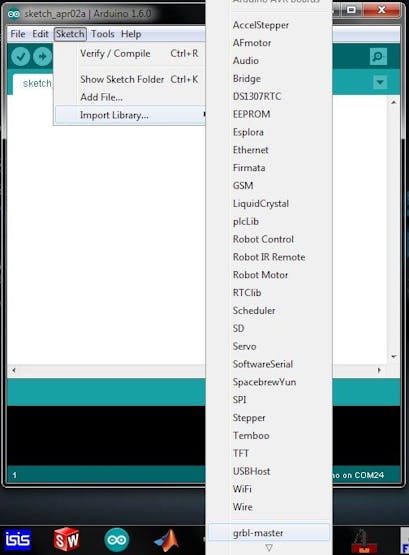
Task: Click editor vertical scrollbar up arrow
Action: pyautogui.click(x=393, y=102)
